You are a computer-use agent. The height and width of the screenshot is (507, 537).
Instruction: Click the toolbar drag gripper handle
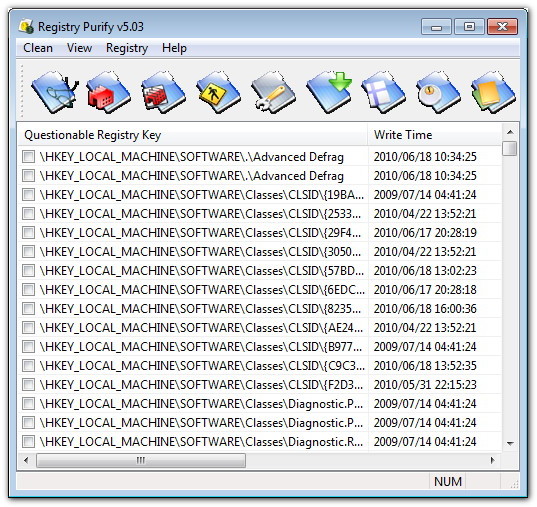click(22, 92)
